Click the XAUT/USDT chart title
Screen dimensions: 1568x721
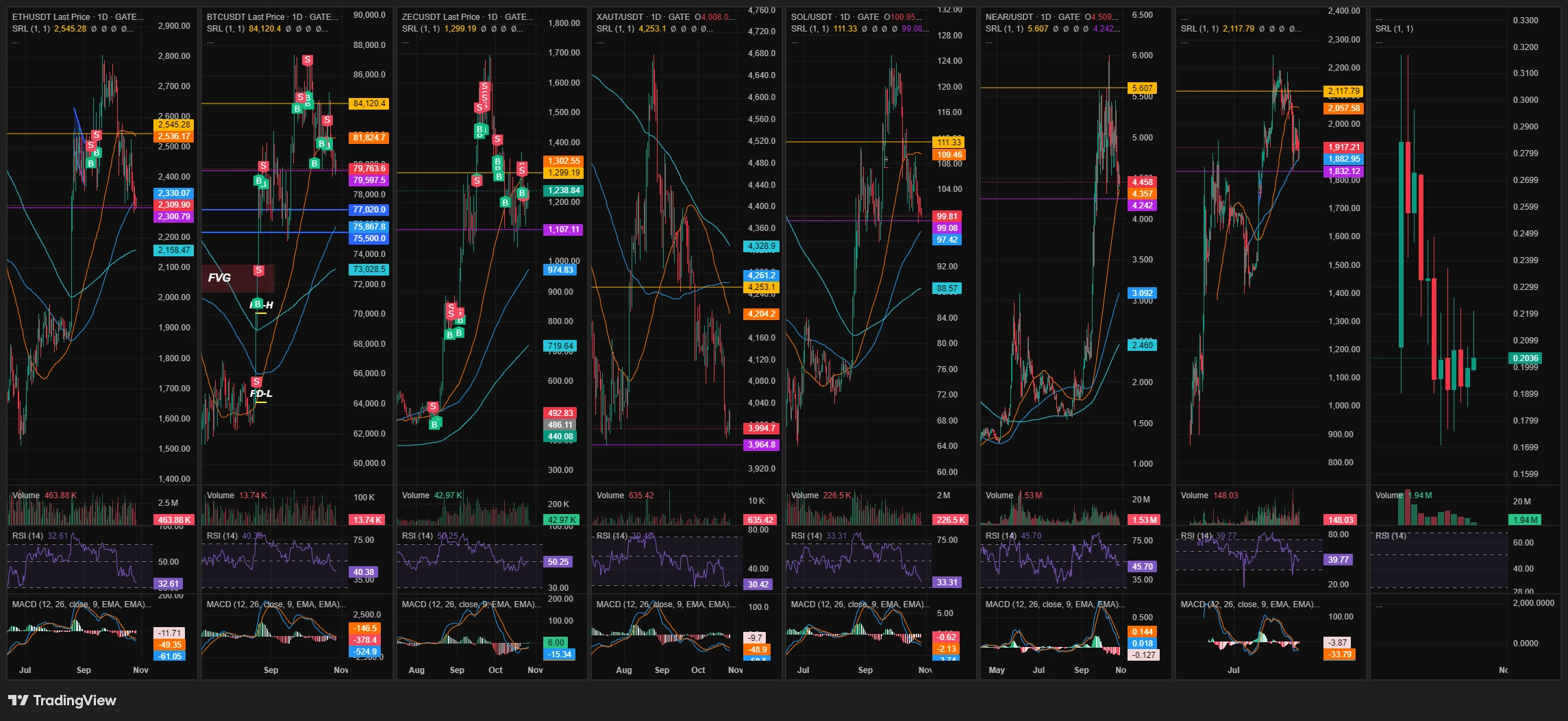[x=643, y=17]
